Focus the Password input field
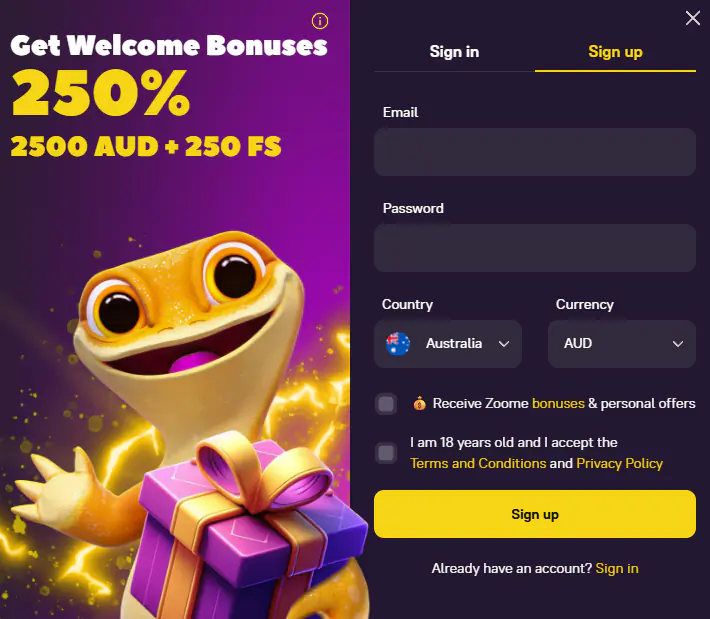 pyautogui.click(x=535, y=248)
